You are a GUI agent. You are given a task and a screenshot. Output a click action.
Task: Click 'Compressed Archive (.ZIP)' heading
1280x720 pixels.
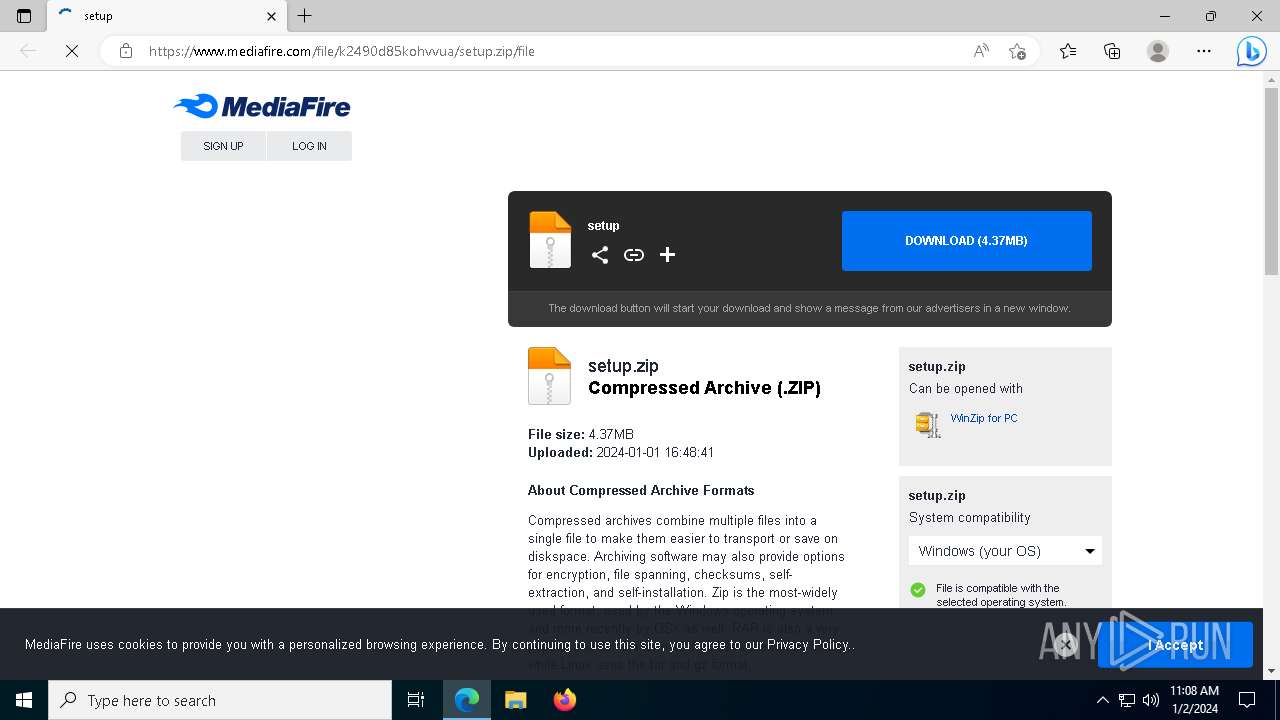tap(704, 388)
